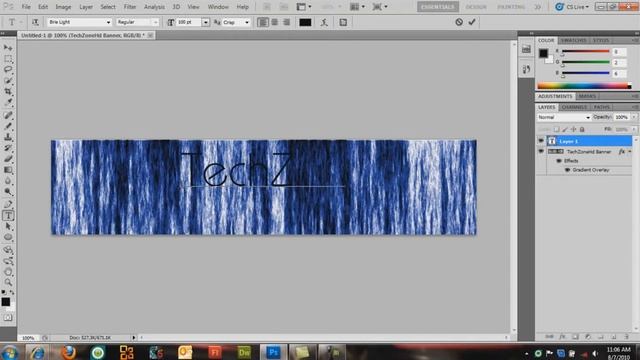640x360 pixels.
Task: Select the Rectangular Marquee tool
Action: 8,59
